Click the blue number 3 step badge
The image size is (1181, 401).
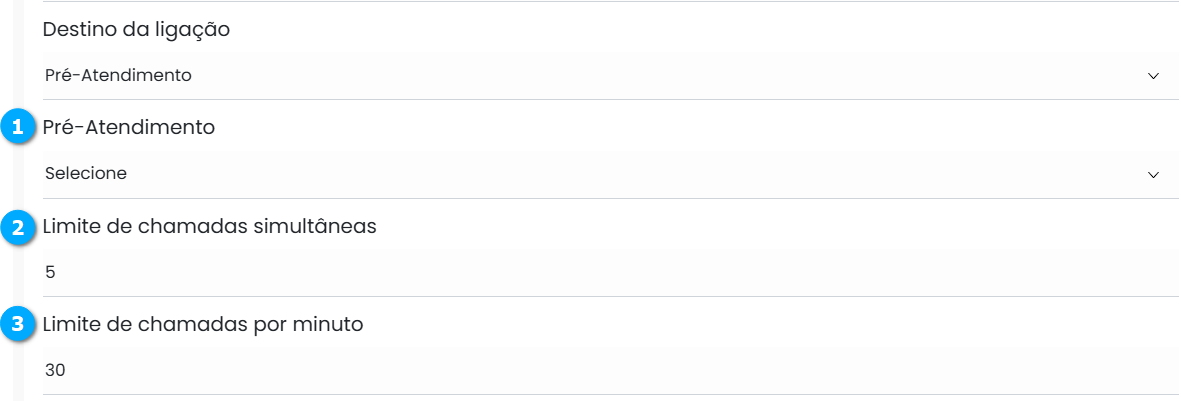[x=17, y=324]
